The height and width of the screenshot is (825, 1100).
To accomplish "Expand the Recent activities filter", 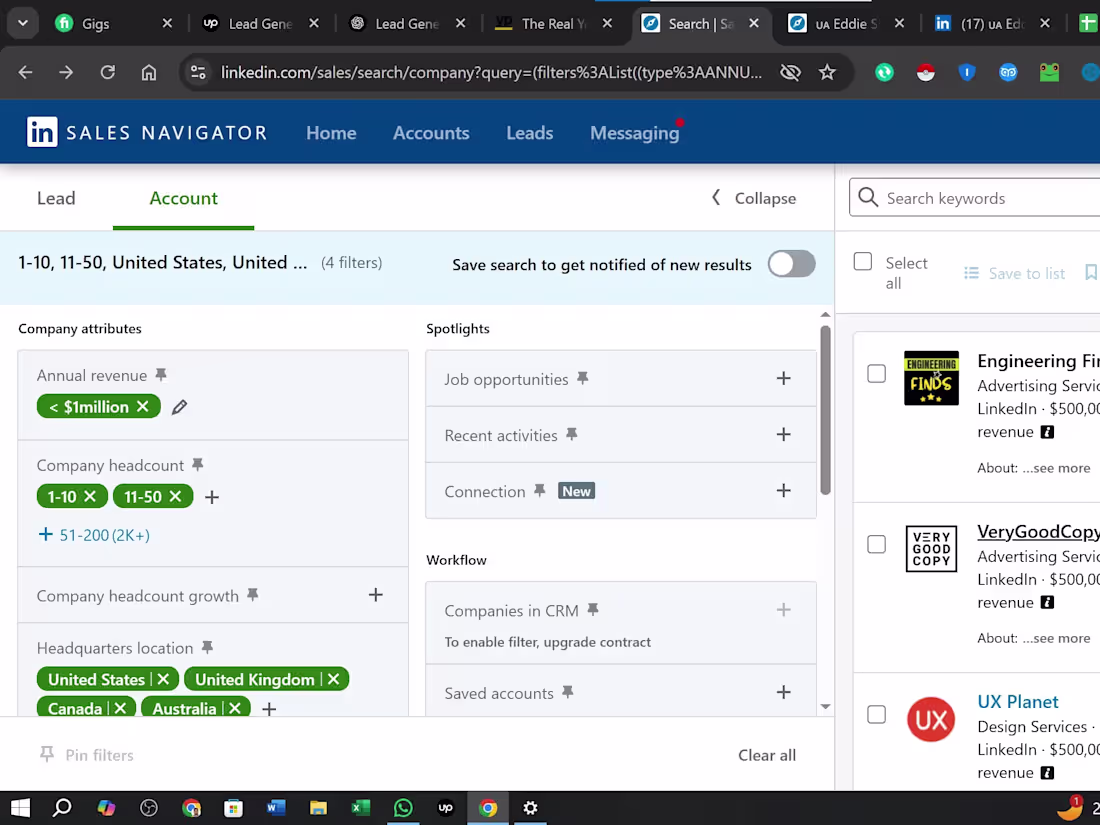I will [784, 434].
